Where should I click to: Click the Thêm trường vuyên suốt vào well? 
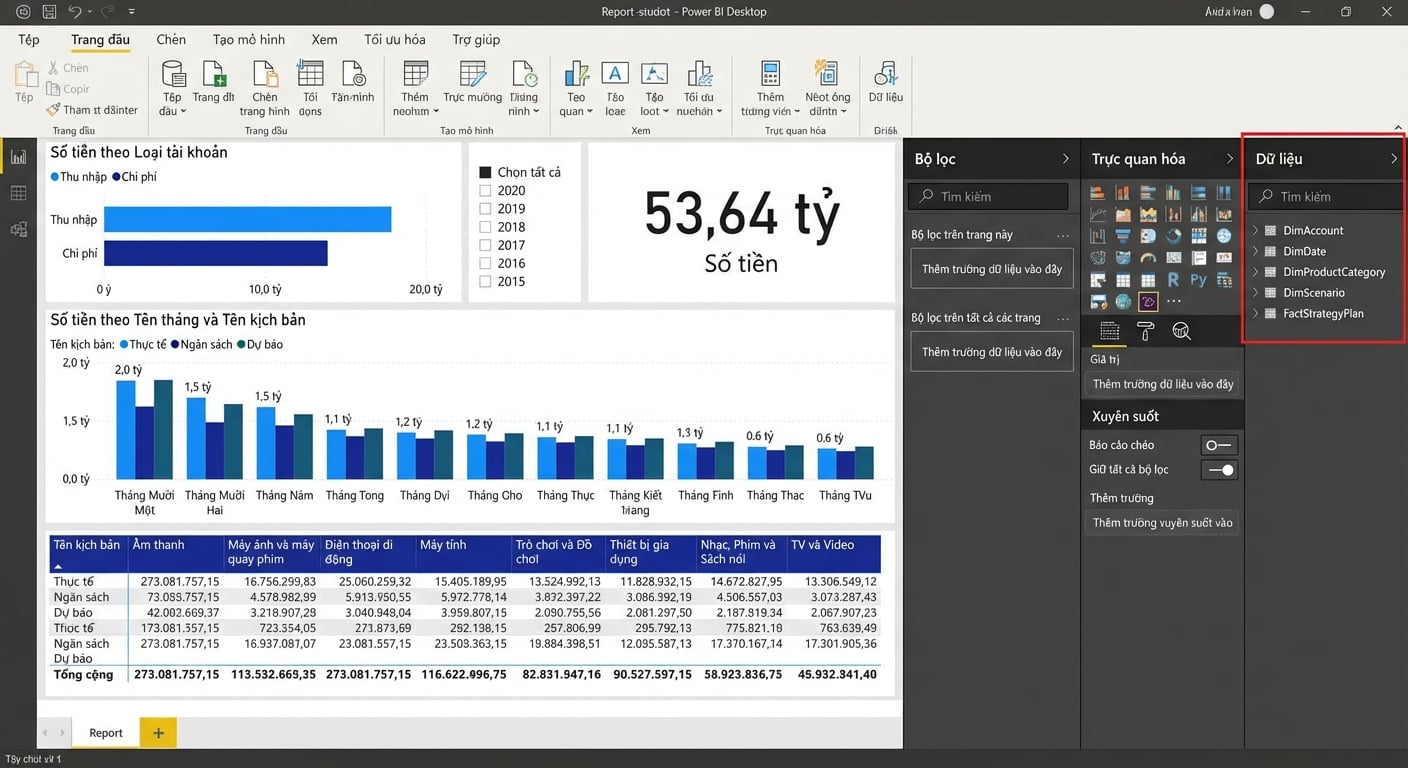coord(1163,523)
